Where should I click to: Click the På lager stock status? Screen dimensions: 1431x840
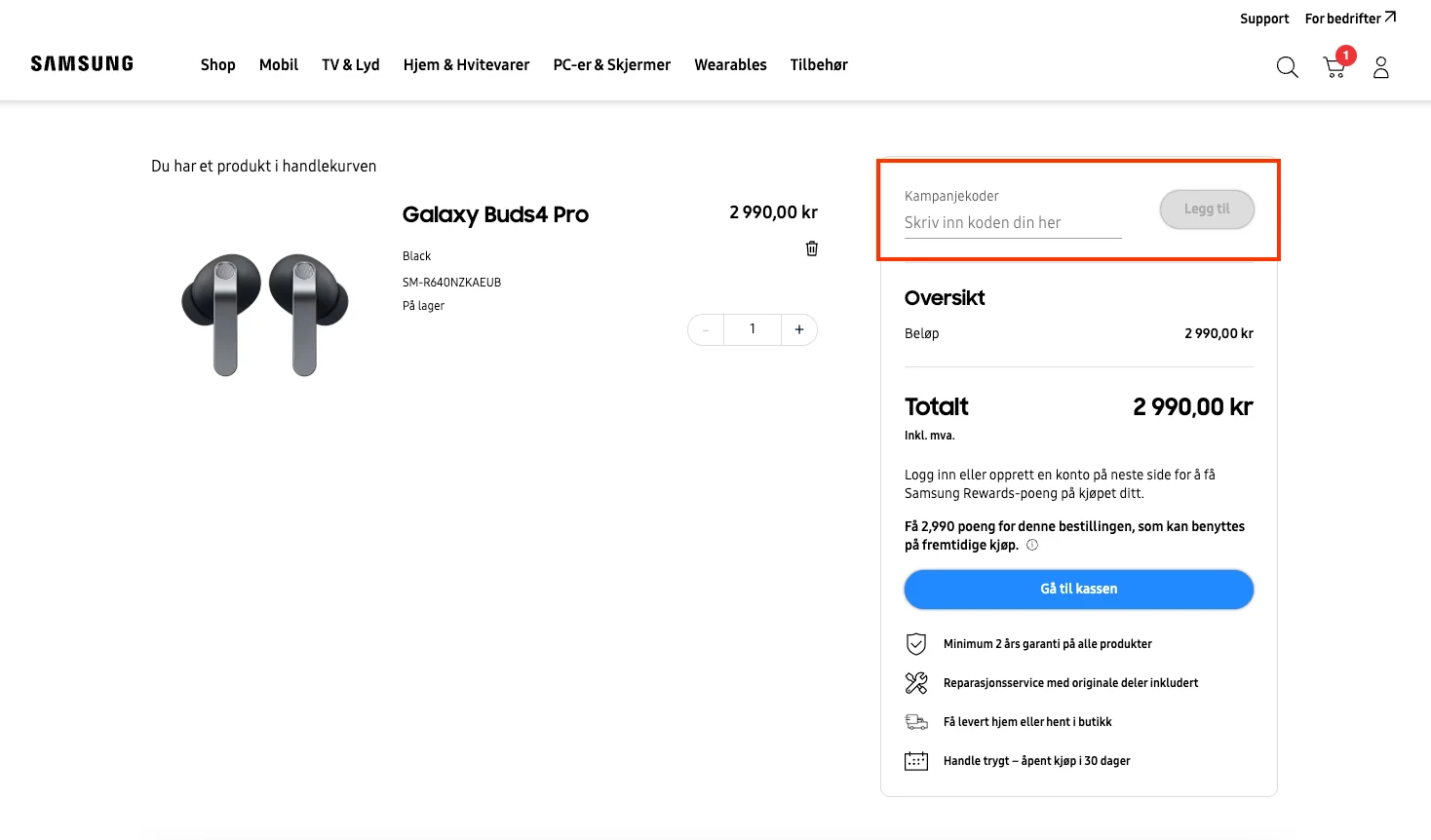(423, 306)
